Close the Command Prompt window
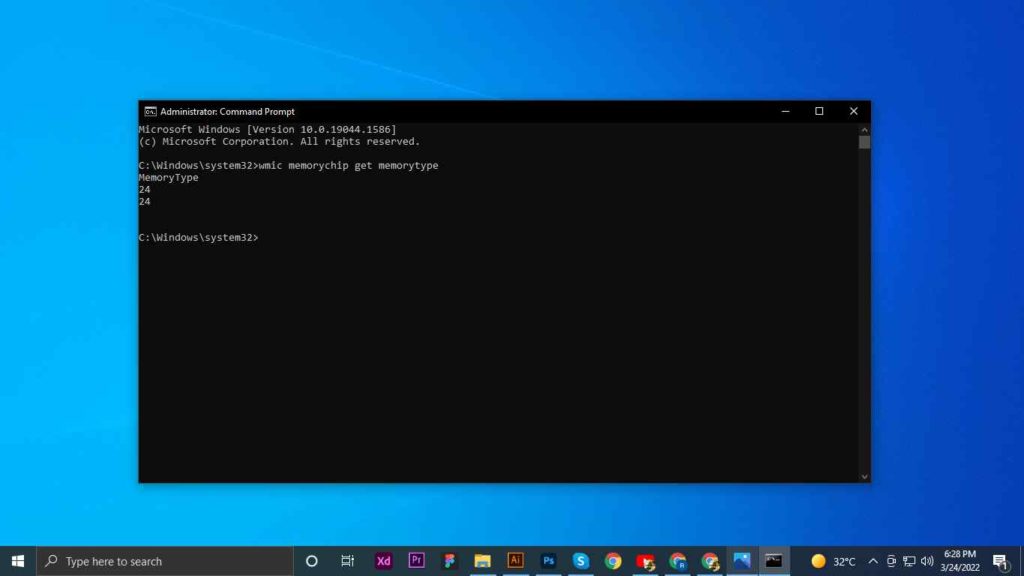The width and height of the screenshot is (1024, 576). pos(854,112)
